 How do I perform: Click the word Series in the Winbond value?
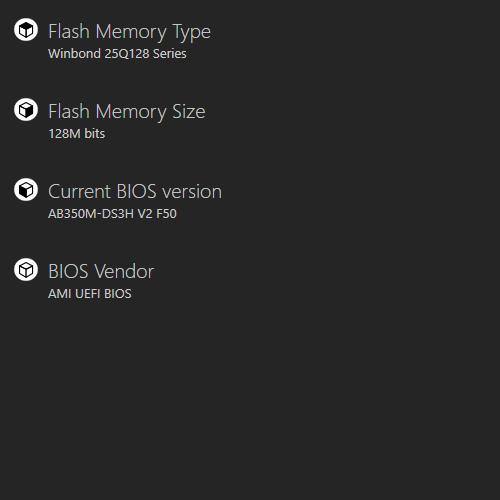169,54
